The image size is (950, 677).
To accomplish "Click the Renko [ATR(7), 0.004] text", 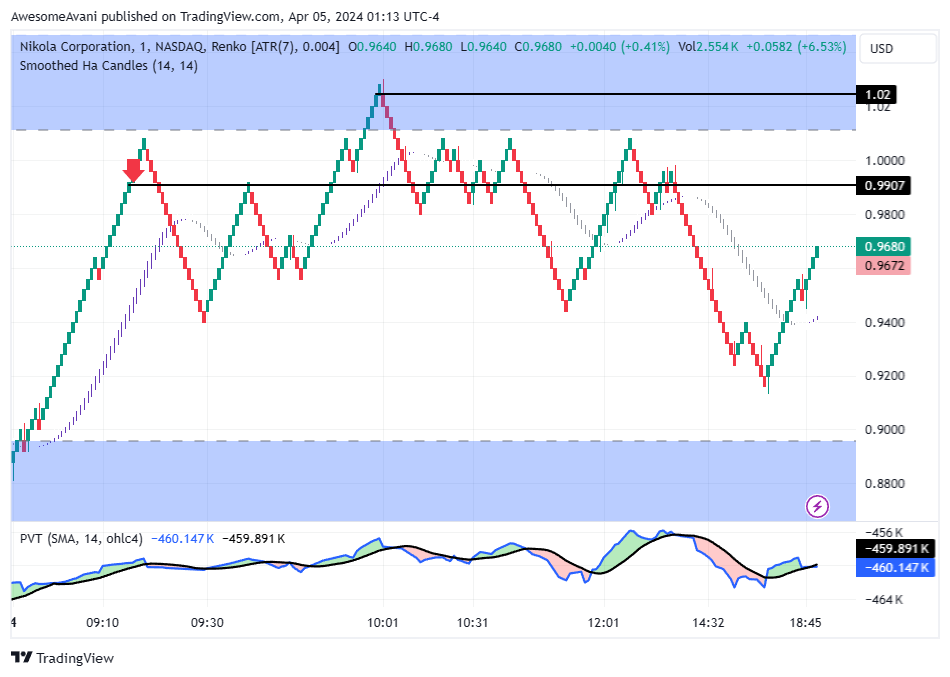I will point(275,47).
